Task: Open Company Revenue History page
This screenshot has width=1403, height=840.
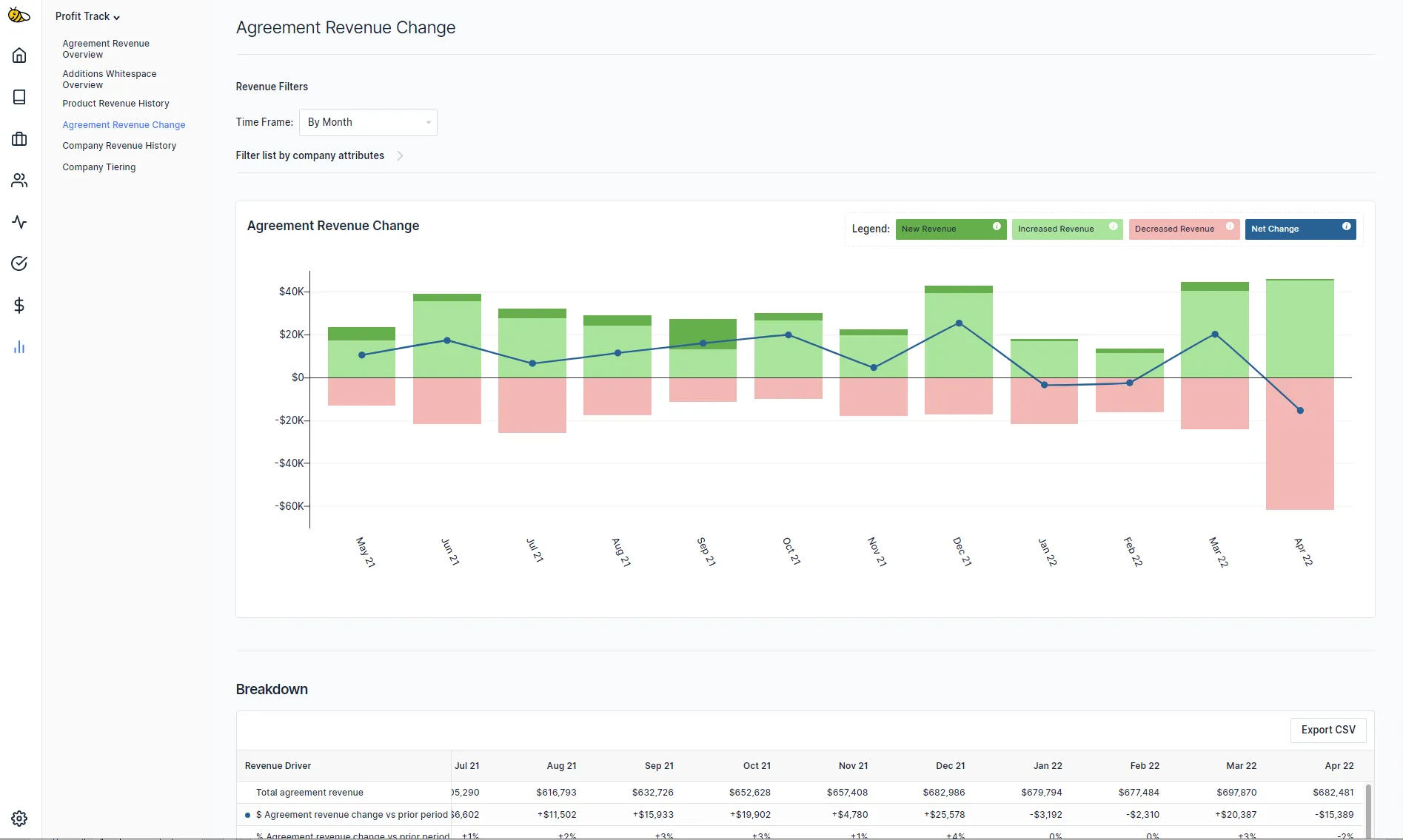Action: [119, 146]
